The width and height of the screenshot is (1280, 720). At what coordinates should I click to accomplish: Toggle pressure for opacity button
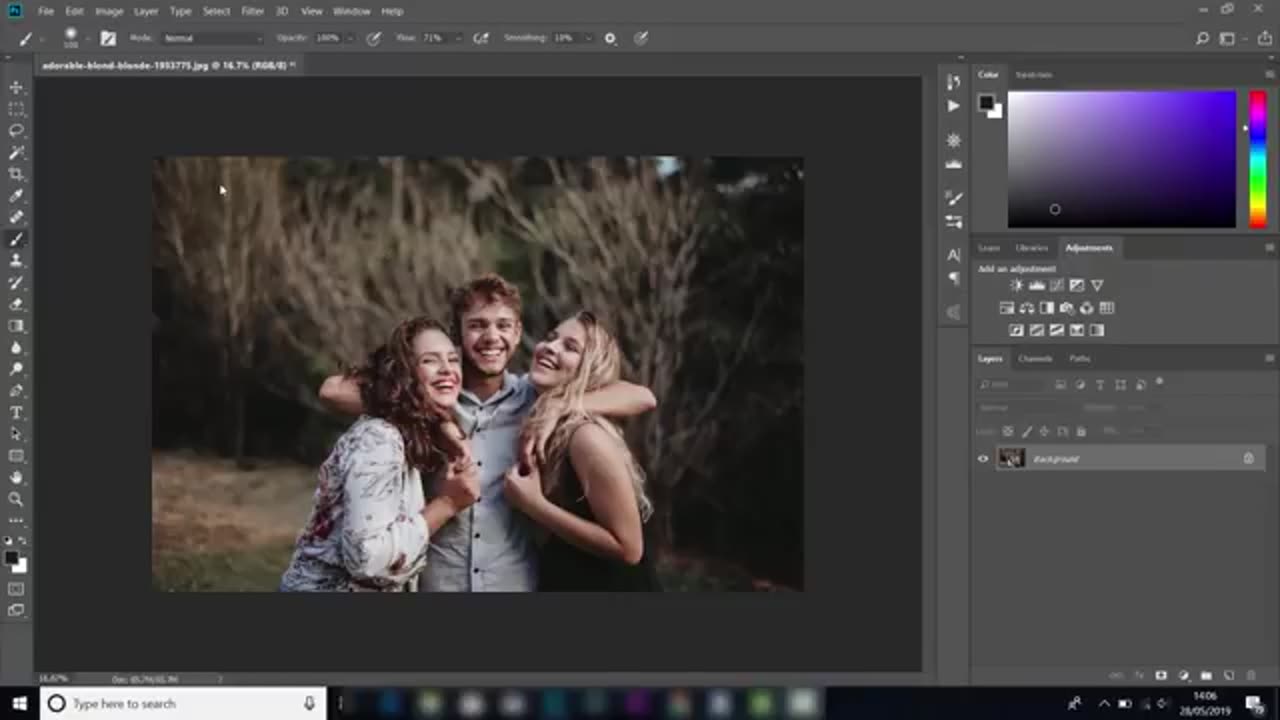374,38
